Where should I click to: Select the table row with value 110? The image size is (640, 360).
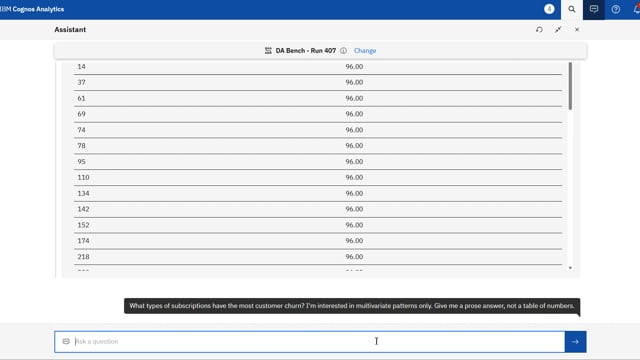click(318, 178)
